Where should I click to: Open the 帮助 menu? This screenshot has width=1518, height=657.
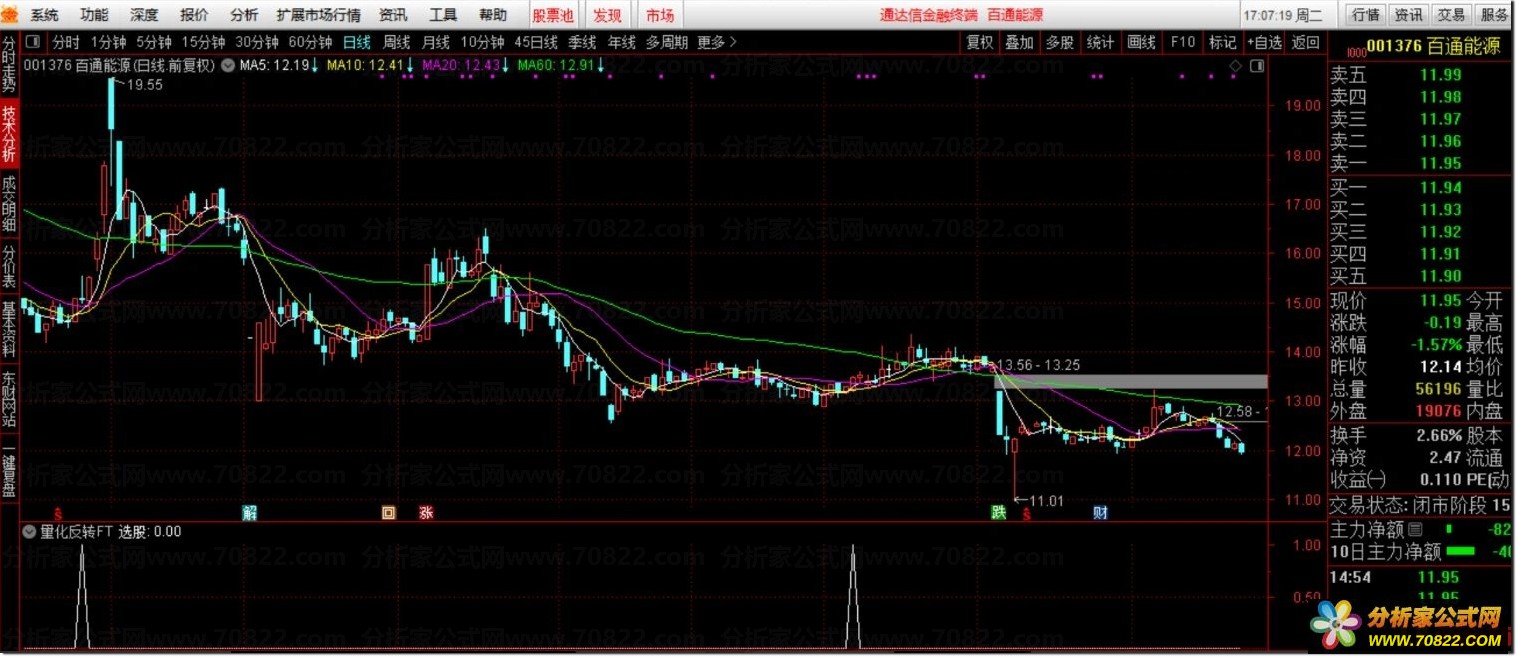coord(493,15)
